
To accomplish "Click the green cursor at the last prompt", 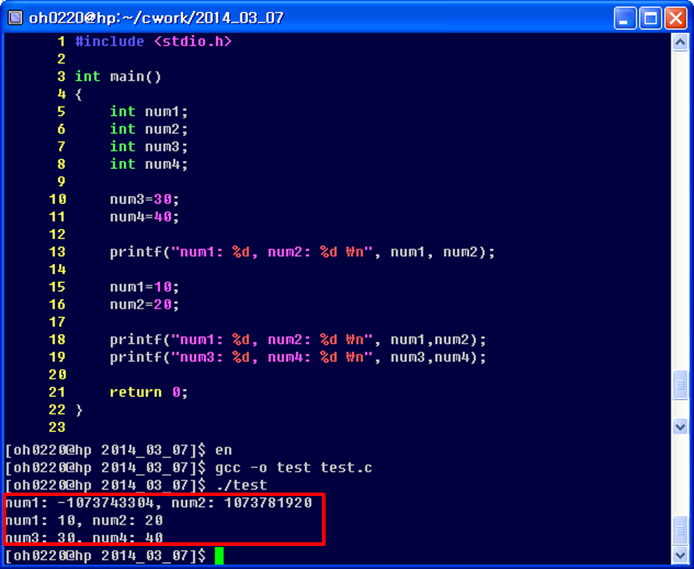I will point(219,555).
